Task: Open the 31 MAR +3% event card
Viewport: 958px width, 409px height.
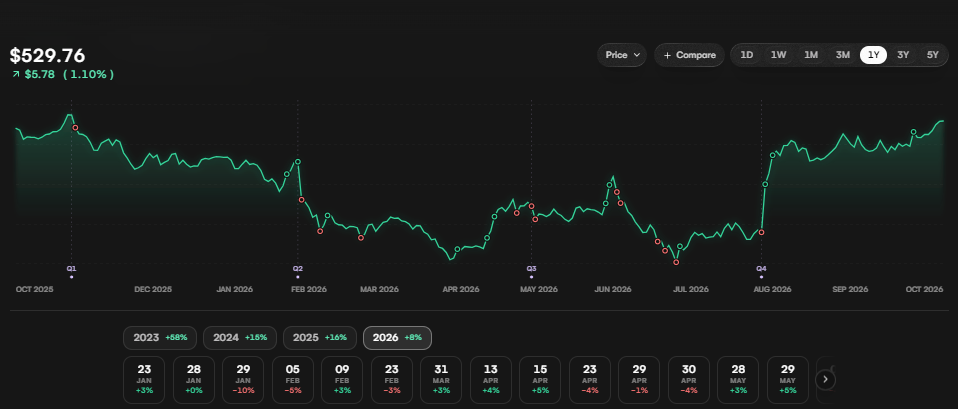Action: tap(441, 380)
